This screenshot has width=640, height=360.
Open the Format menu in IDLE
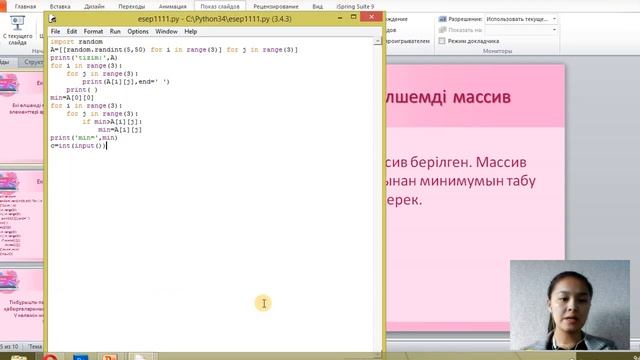(x=93, y=31)
